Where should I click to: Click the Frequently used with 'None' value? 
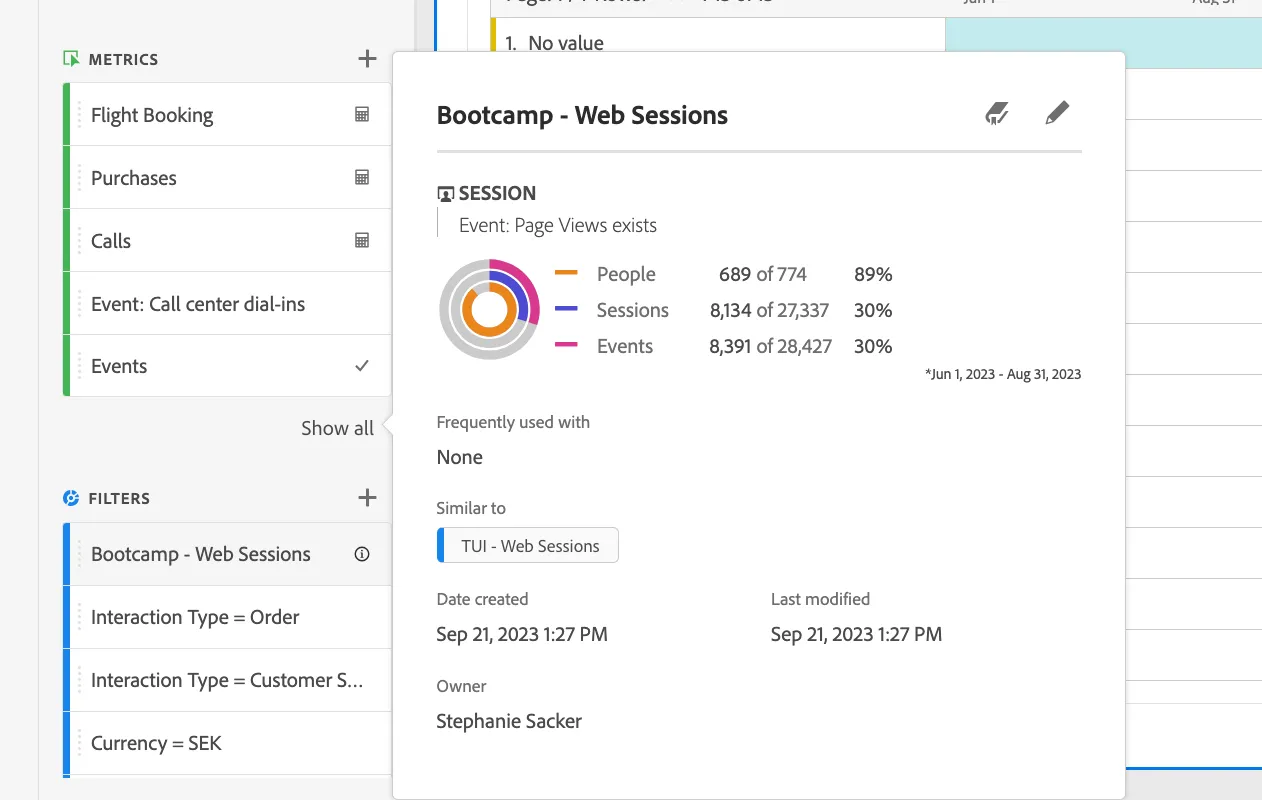point(460,457)
